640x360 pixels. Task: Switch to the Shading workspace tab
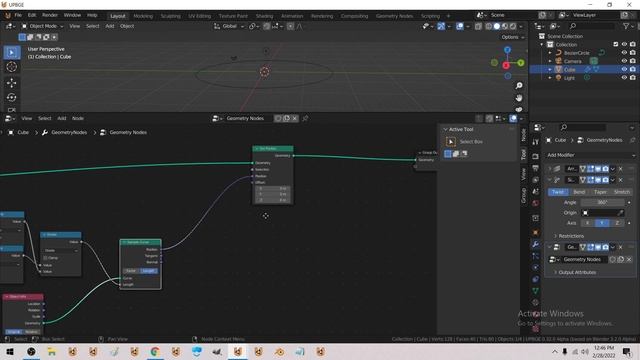click(x=264, y=16)
